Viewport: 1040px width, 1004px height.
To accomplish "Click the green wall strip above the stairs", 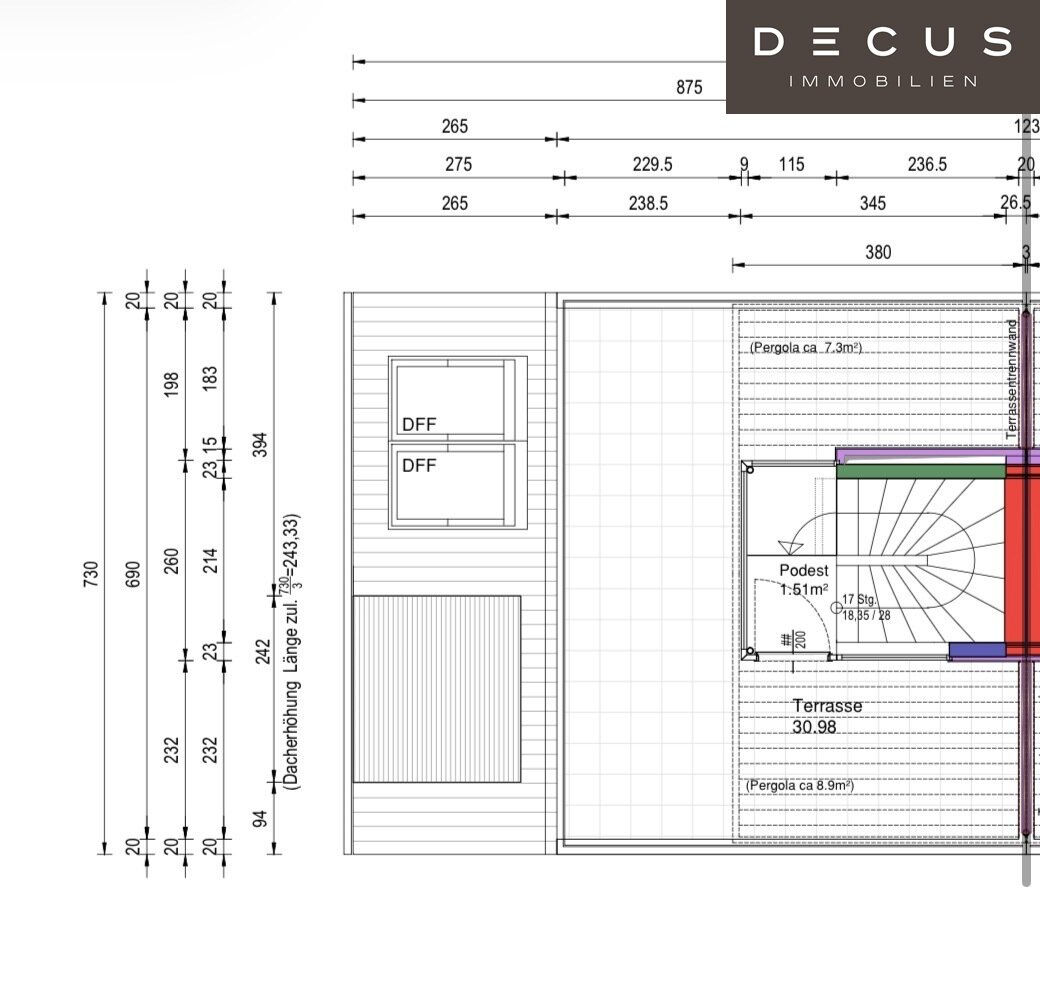I will [920, 471].
